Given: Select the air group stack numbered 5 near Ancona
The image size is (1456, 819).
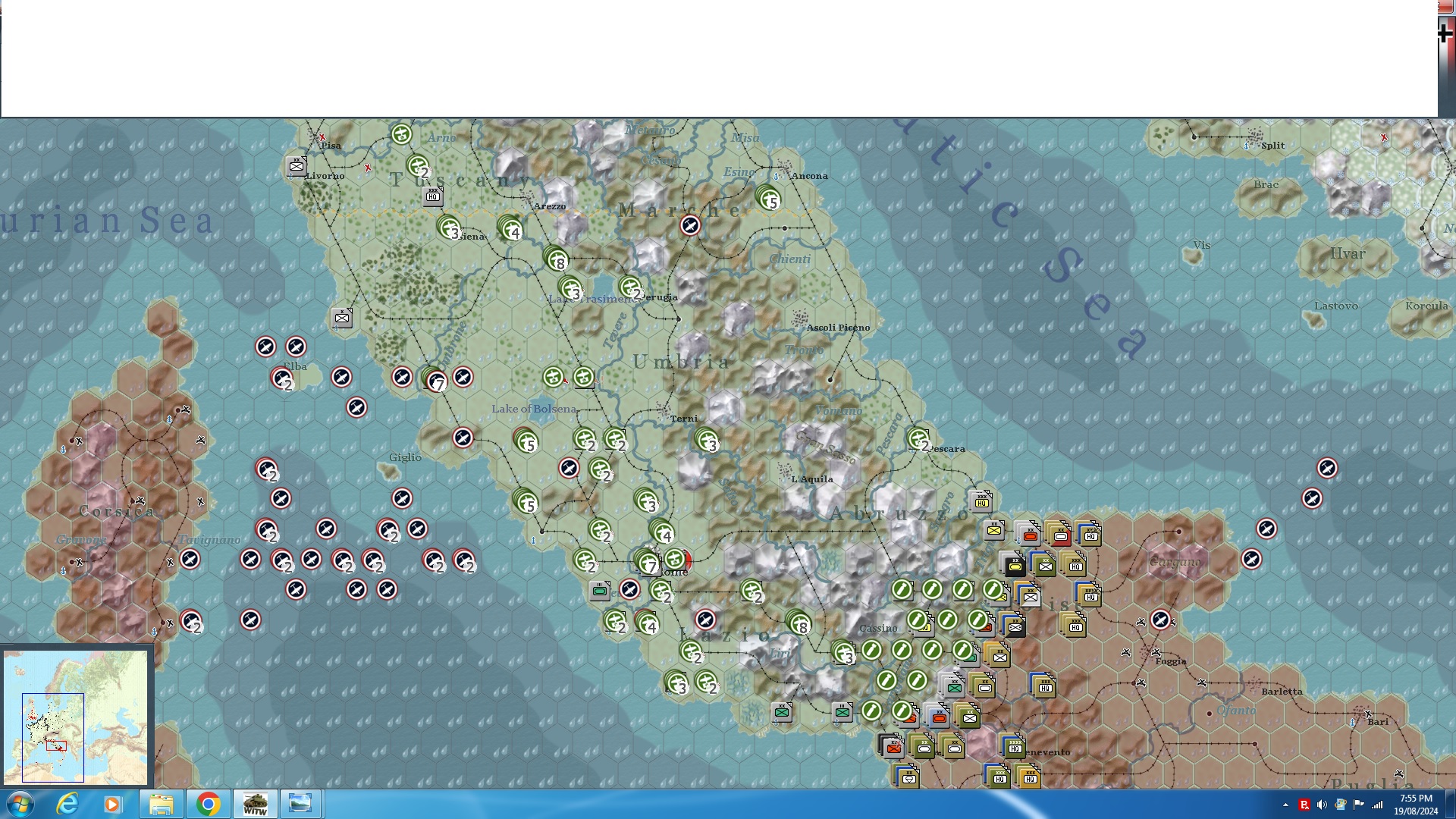Looking at the screenshot, I should pos(768,198).
